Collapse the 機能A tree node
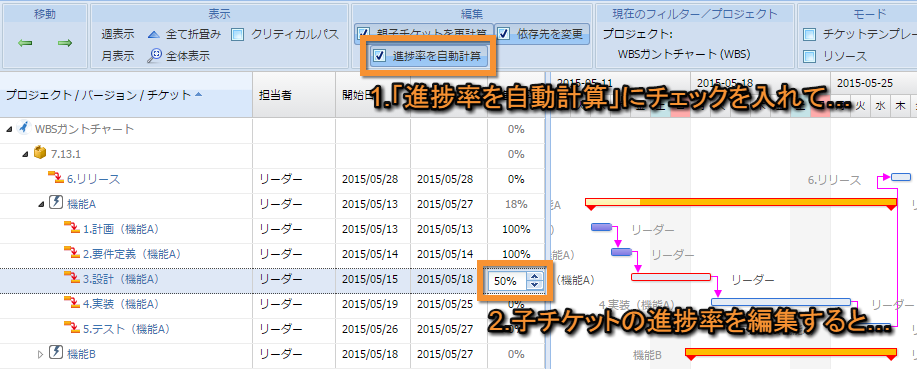 tap(41, 204)
